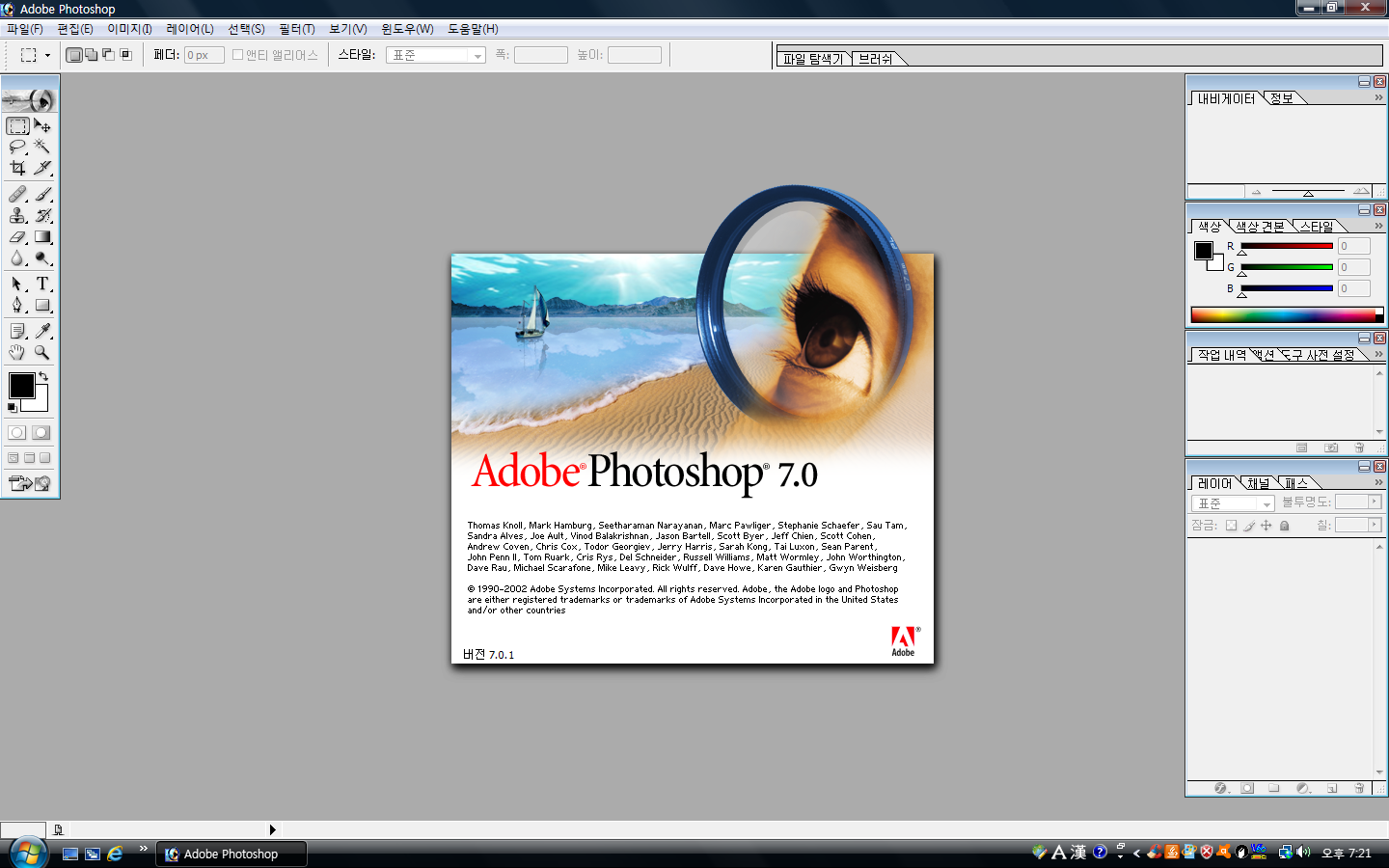Activate the Zoom magnifier tool

tap(42, 353)
